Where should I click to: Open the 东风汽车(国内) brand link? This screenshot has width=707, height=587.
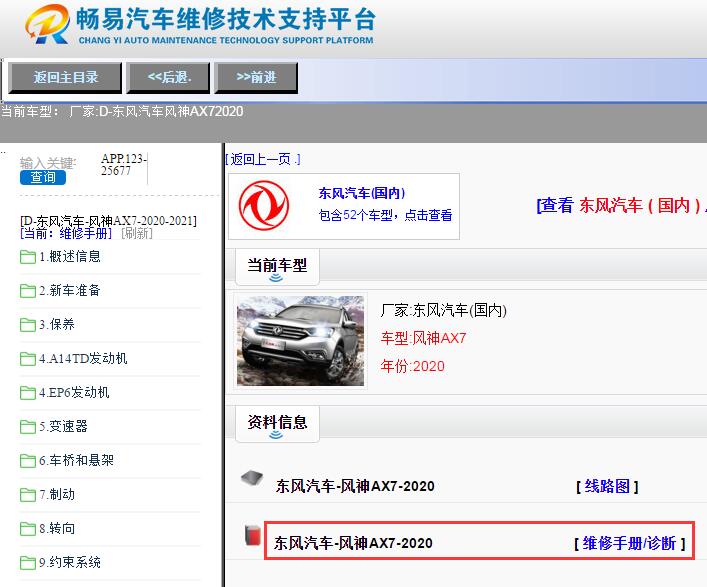coord(362,193)
